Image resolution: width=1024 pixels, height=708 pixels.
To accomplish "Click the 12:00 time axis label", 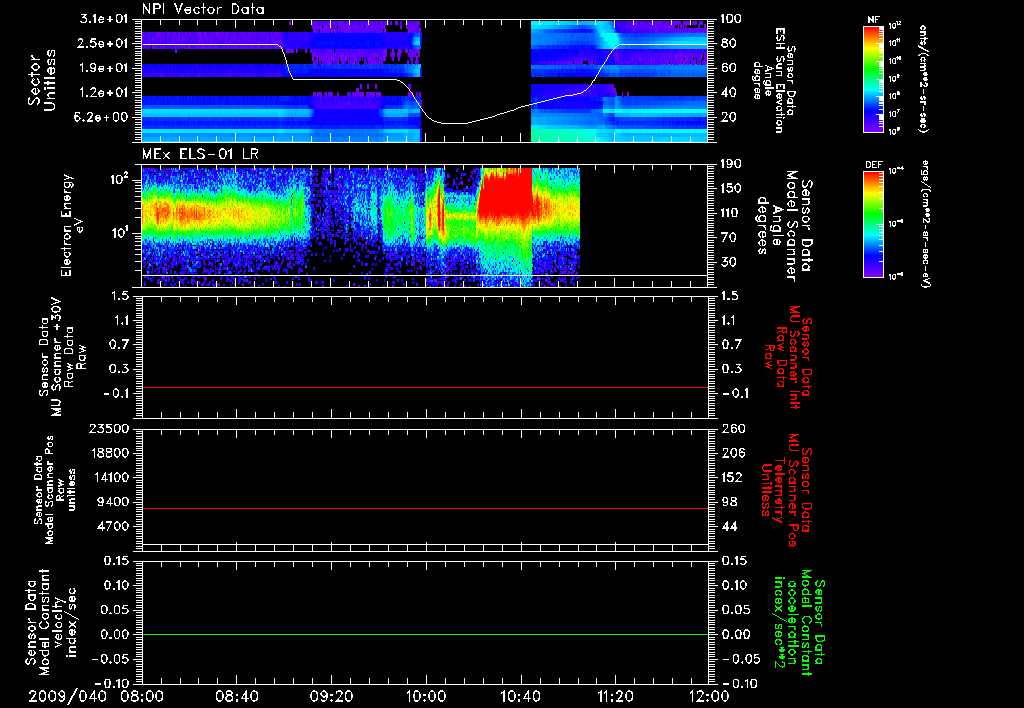I will click(x=709, y=696).
